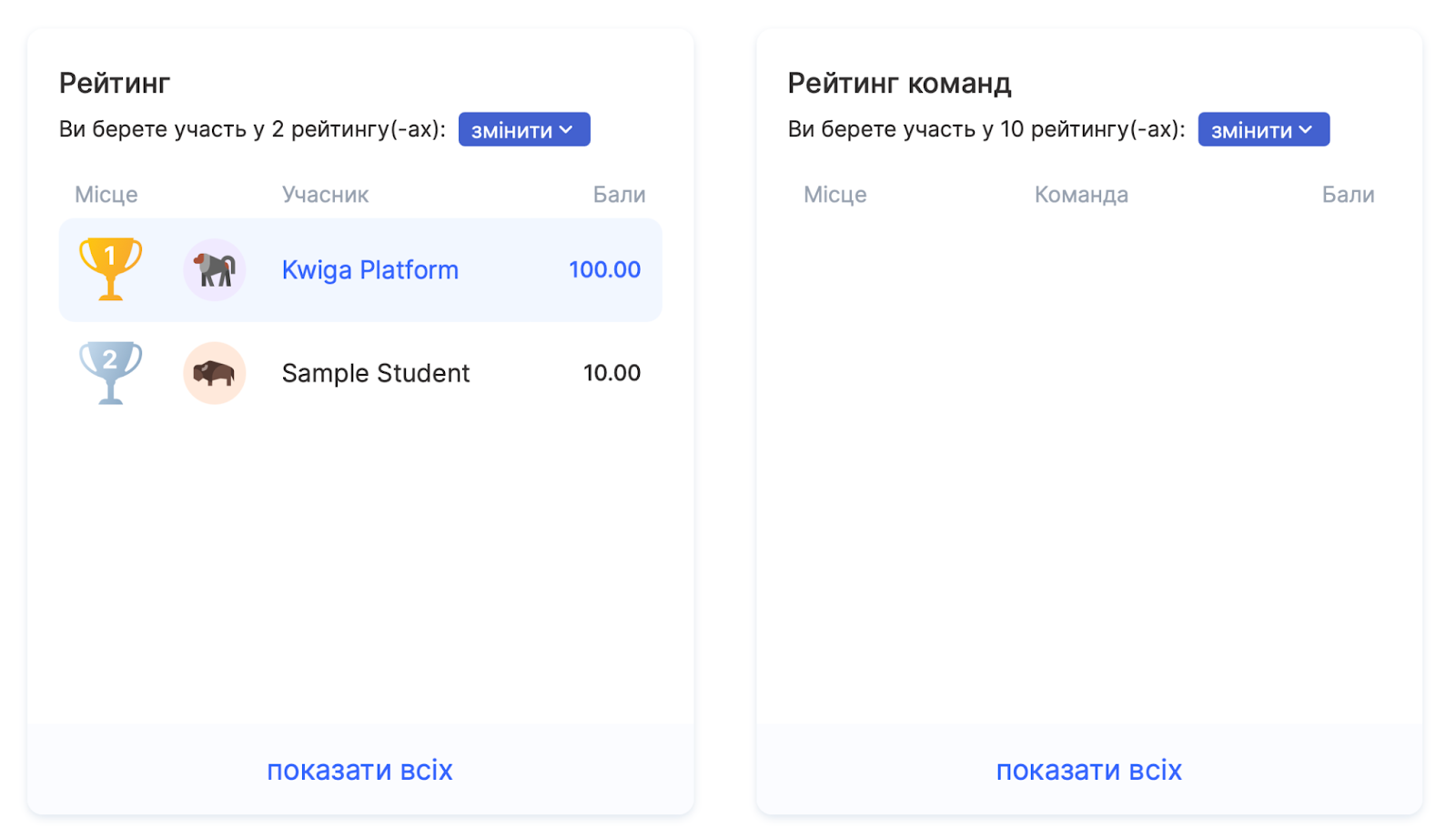Select the Sample Student participant name
1456x838 pixels.
click(x=375, y=373)
